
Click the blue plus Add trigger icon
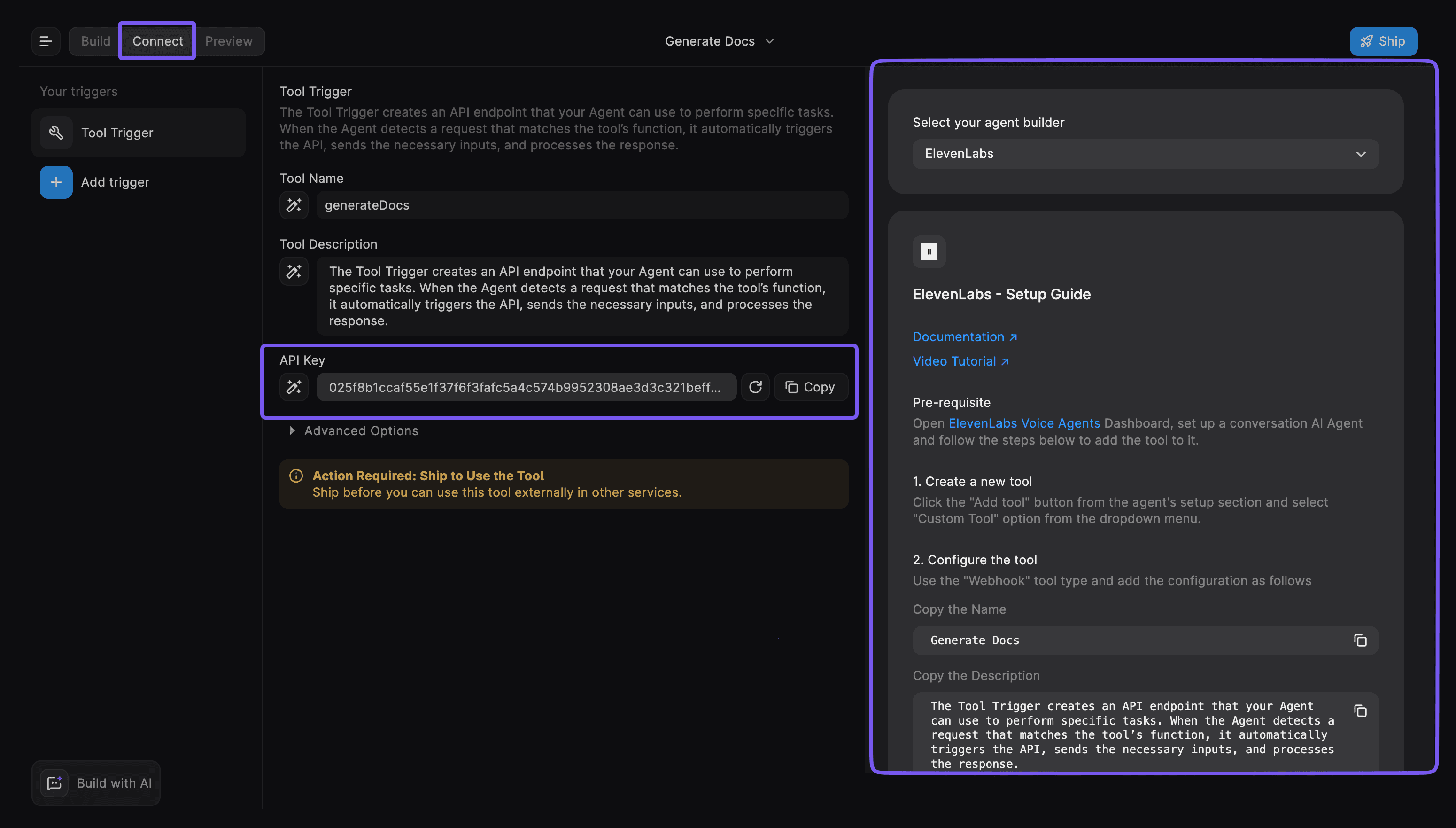tap(56, 182)
